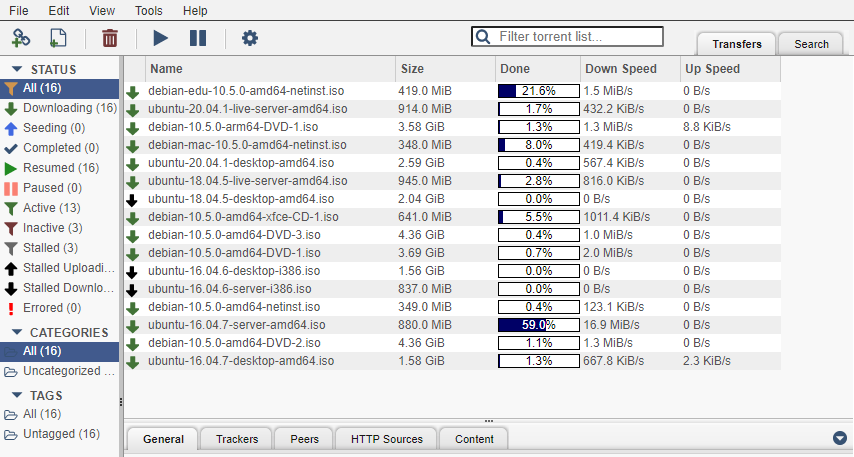This screenshot has height=457, width=854.
Task: Click the sidebar splitter grip dots
Action: (x=120, y=402)
